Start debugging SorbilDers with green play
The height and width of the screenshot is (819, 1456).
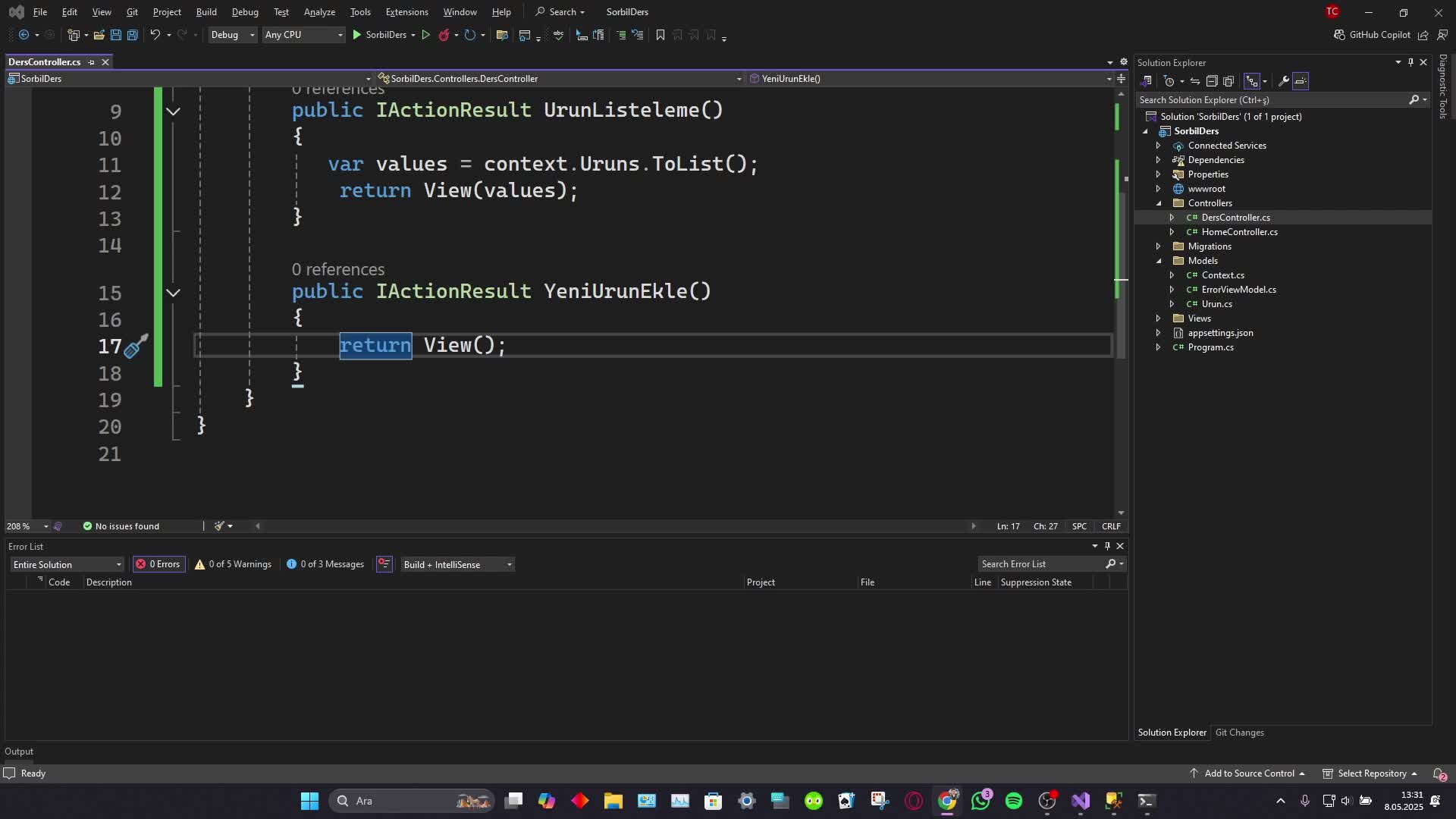point(356,35)
